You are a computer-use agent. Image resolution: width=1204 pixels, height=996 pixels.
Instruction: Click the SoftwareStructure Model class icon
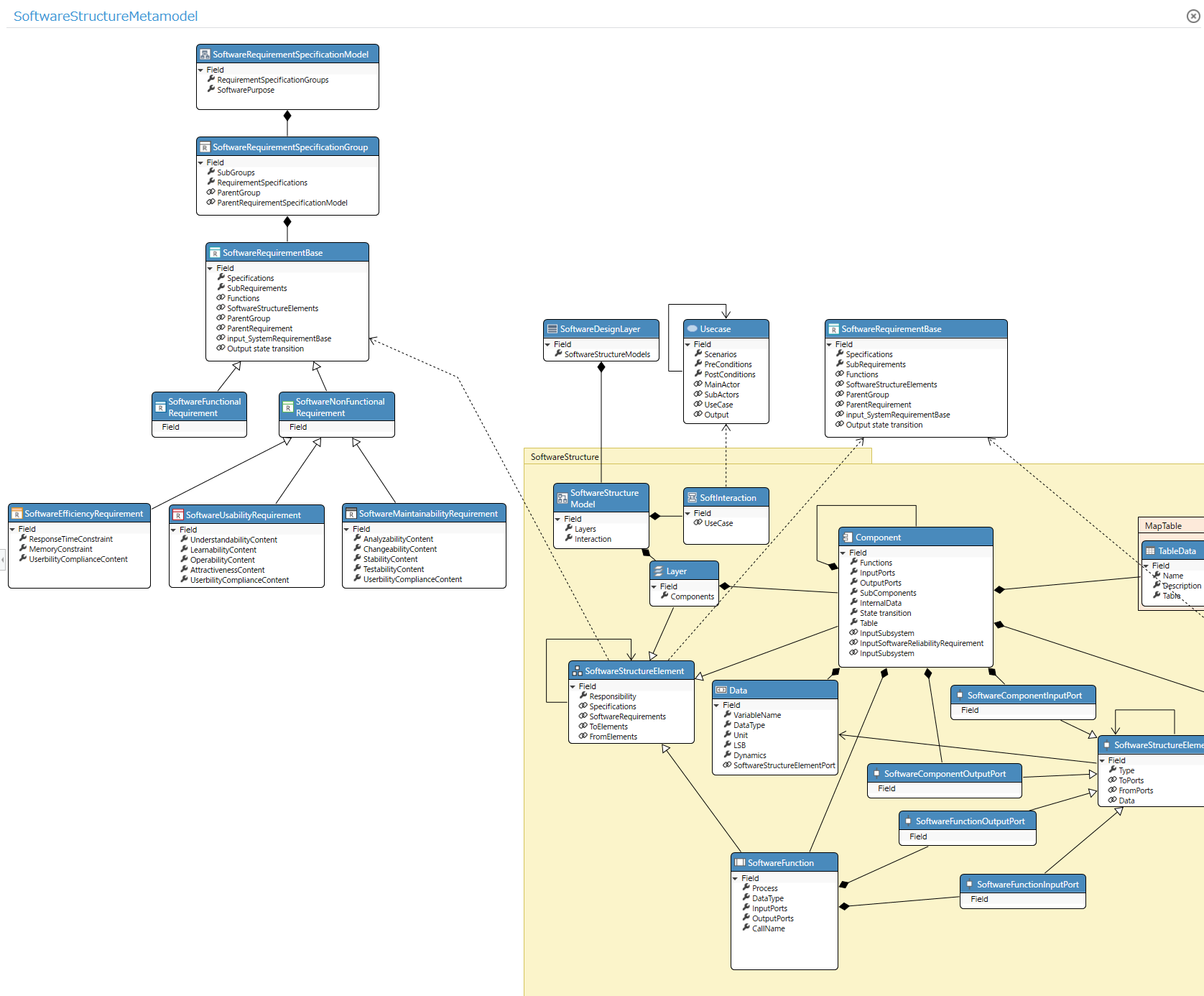562,498
